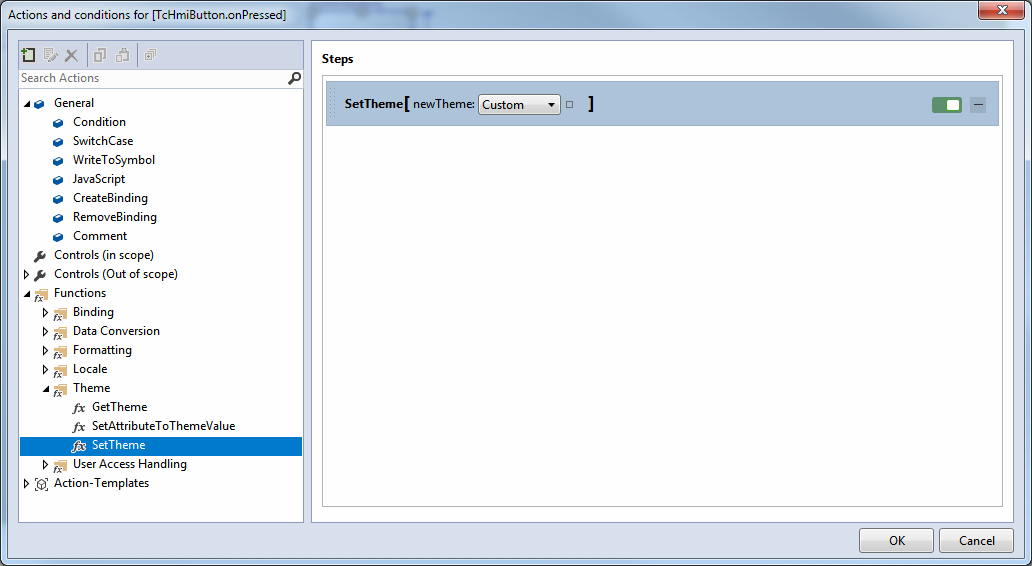Click the delete X toolbar icon
1032x566 pixels.
coord(71,55)
